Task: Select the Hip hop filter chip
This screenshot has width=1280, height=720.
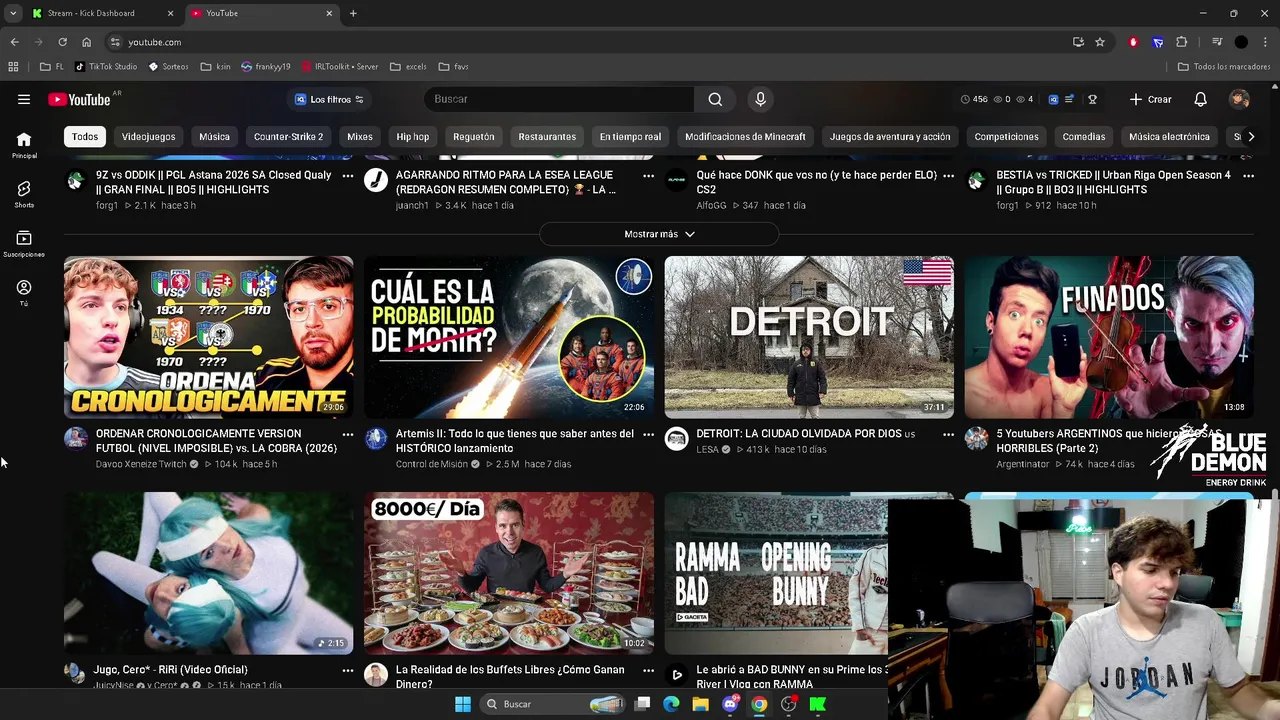Action: click(x=412, y=136)
